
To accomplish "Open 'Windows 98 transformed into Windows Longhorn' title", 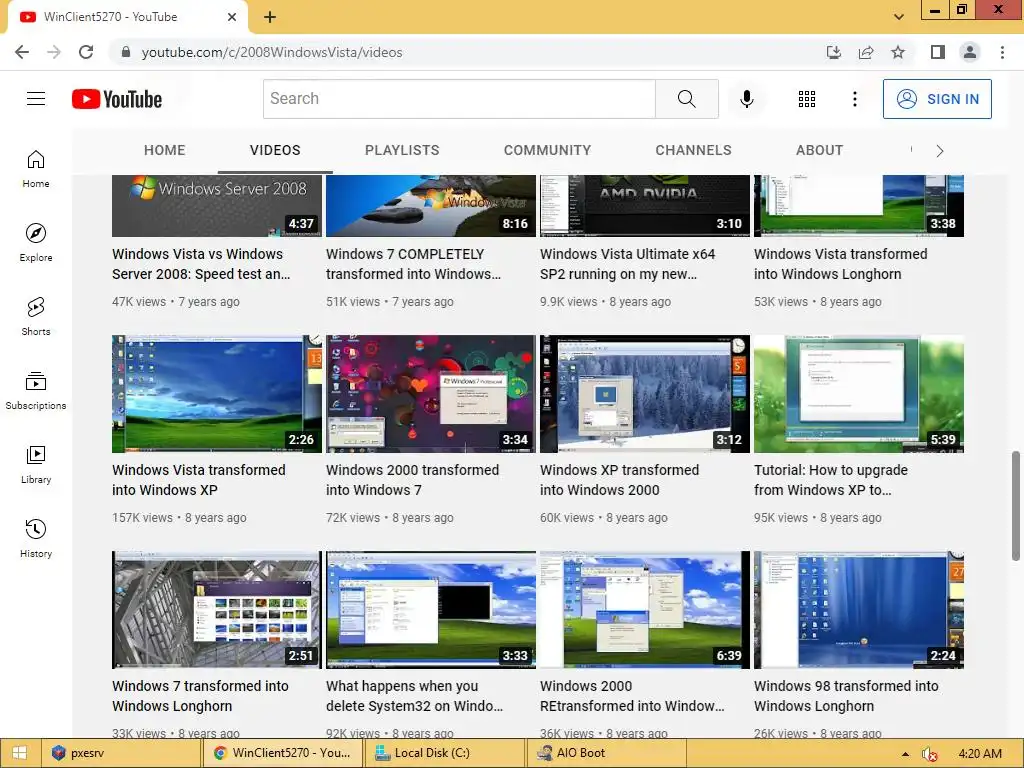I will (x=846, y=696).
